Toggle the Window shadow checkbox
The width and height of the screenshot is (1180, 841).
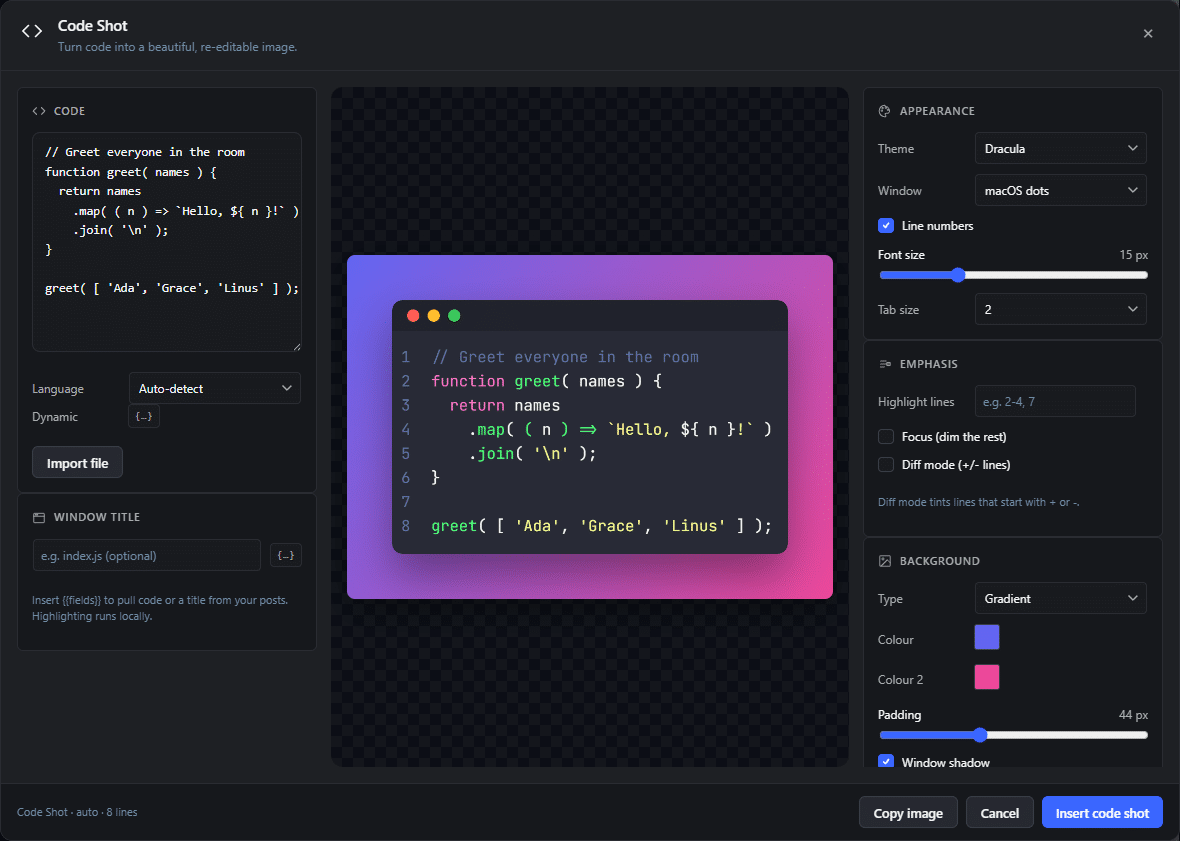point(886,761)
